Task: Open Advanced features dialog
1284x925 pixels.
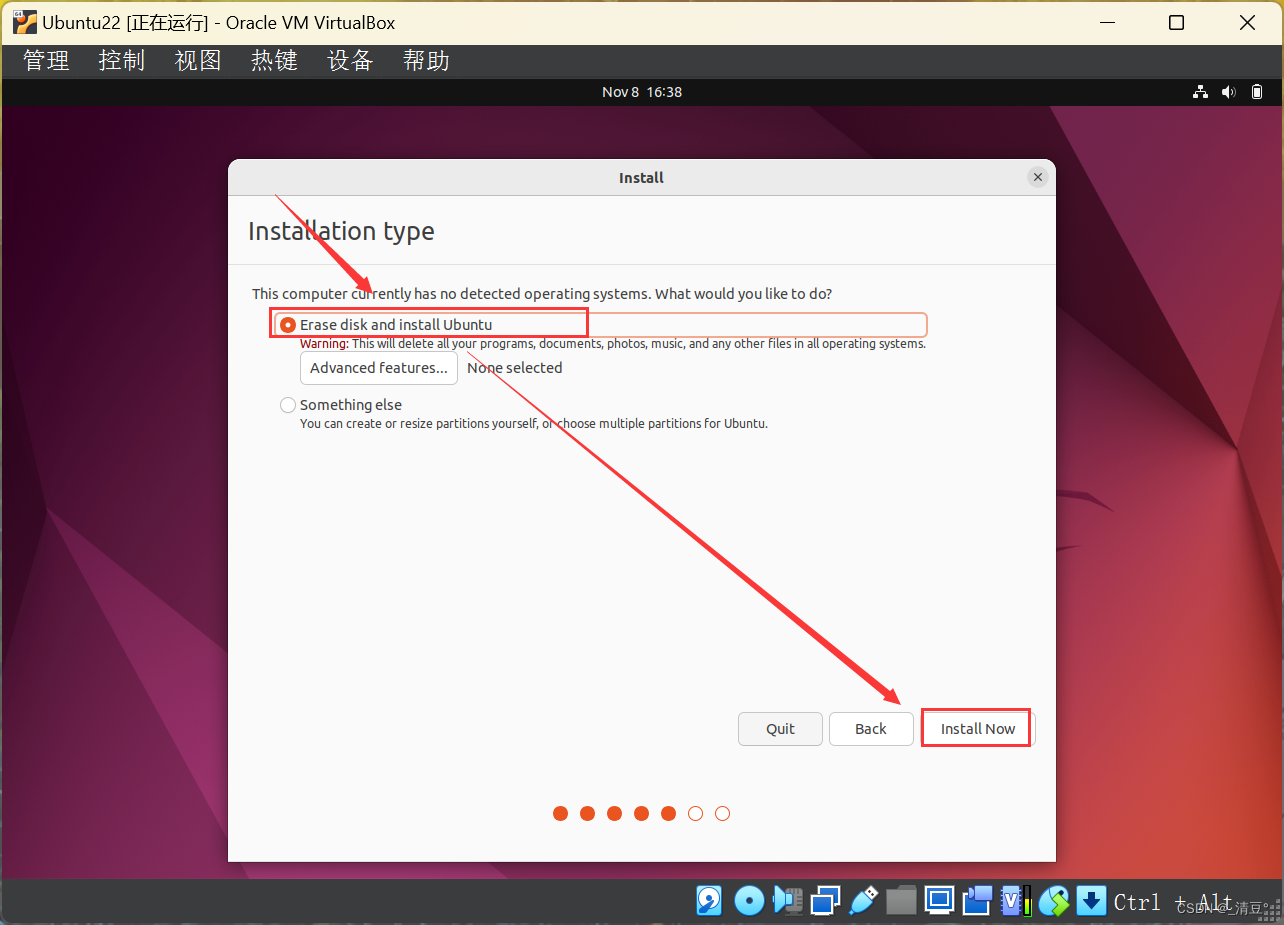Action: (379, 368)
